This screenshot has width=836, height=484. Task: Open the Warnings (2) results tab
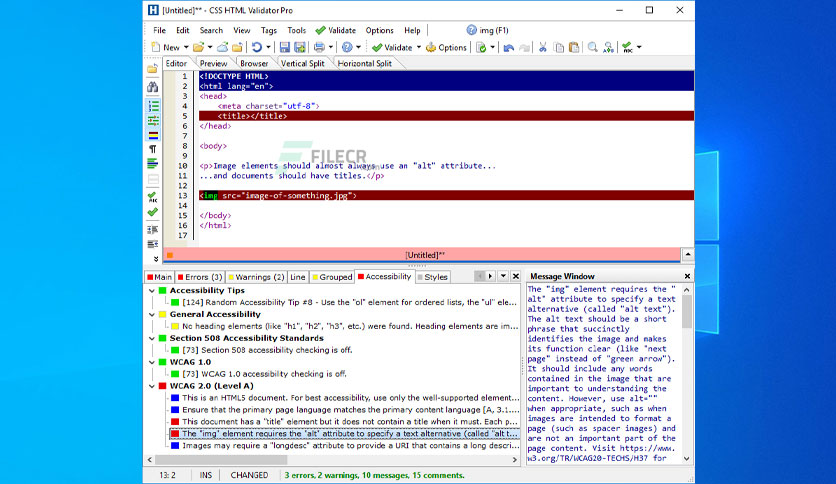(256, 277)
